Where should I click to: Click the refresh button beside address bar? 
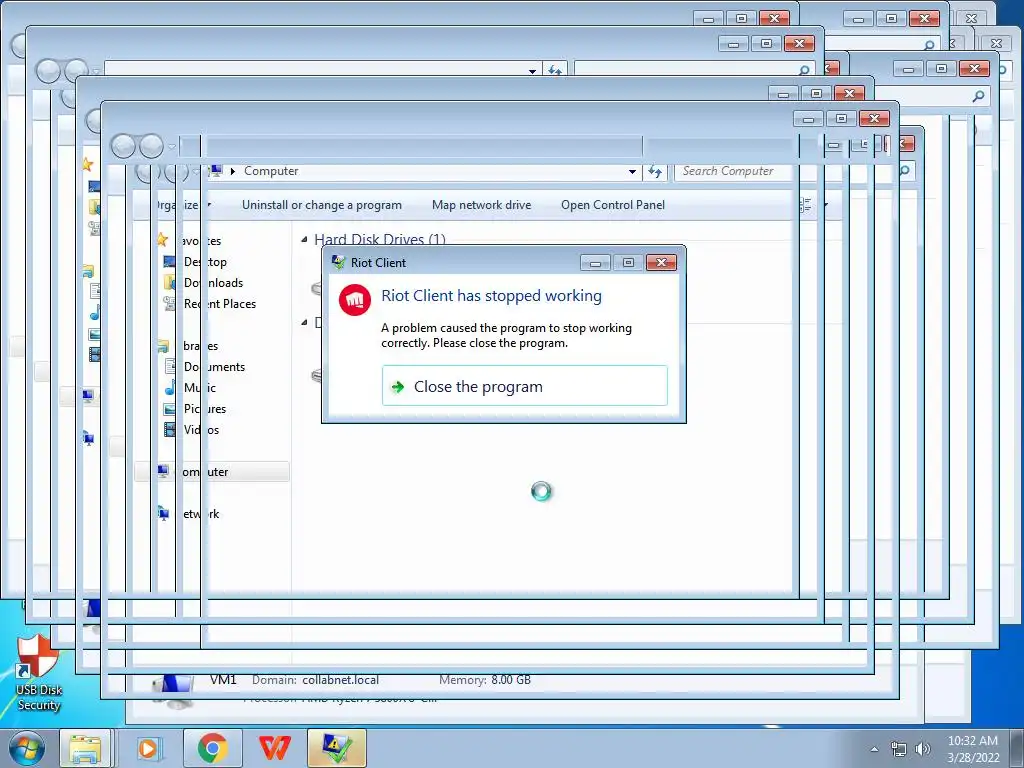point(654,172)
